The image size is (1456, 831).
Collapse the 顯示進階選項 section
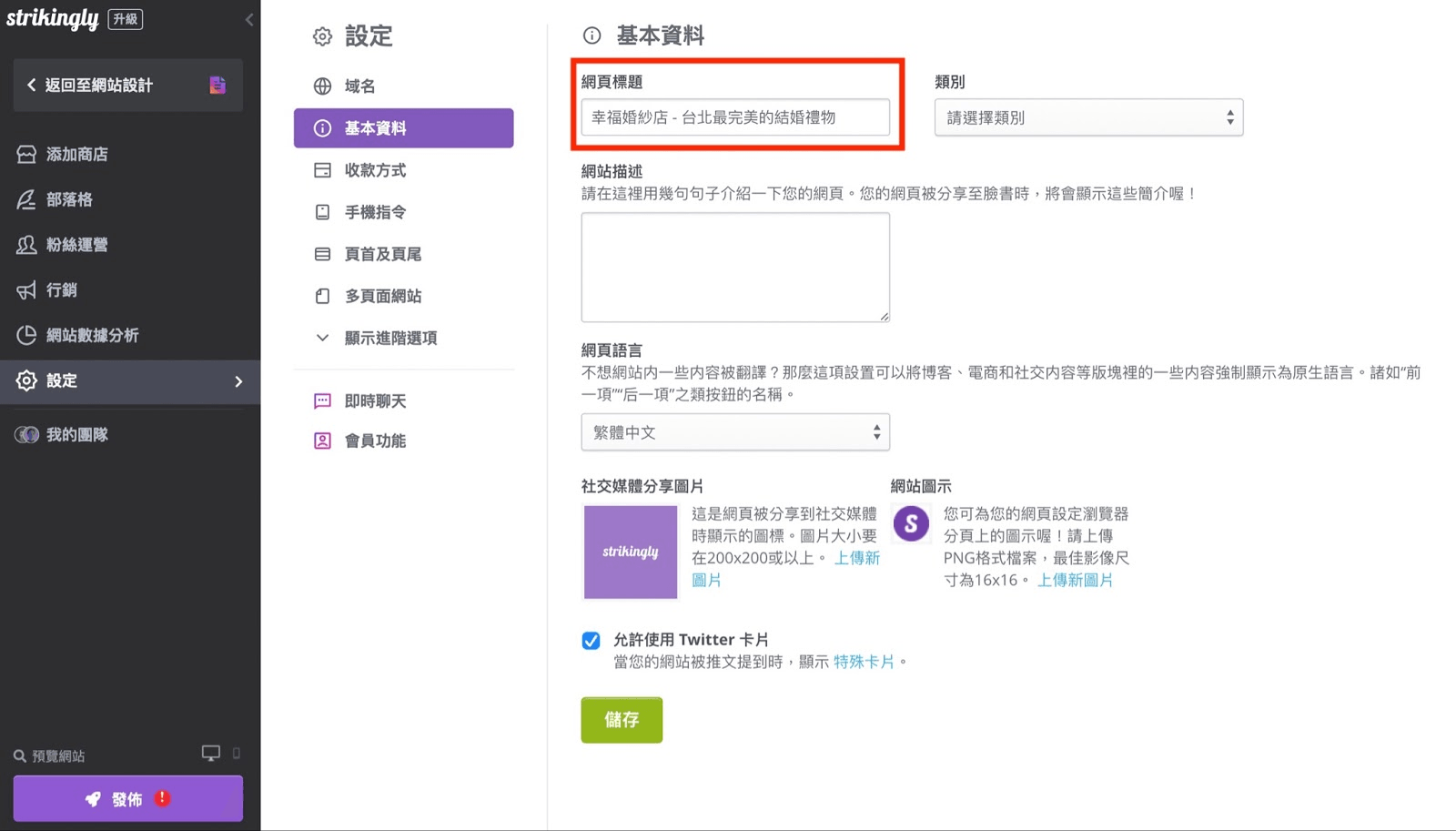point(389,338)
